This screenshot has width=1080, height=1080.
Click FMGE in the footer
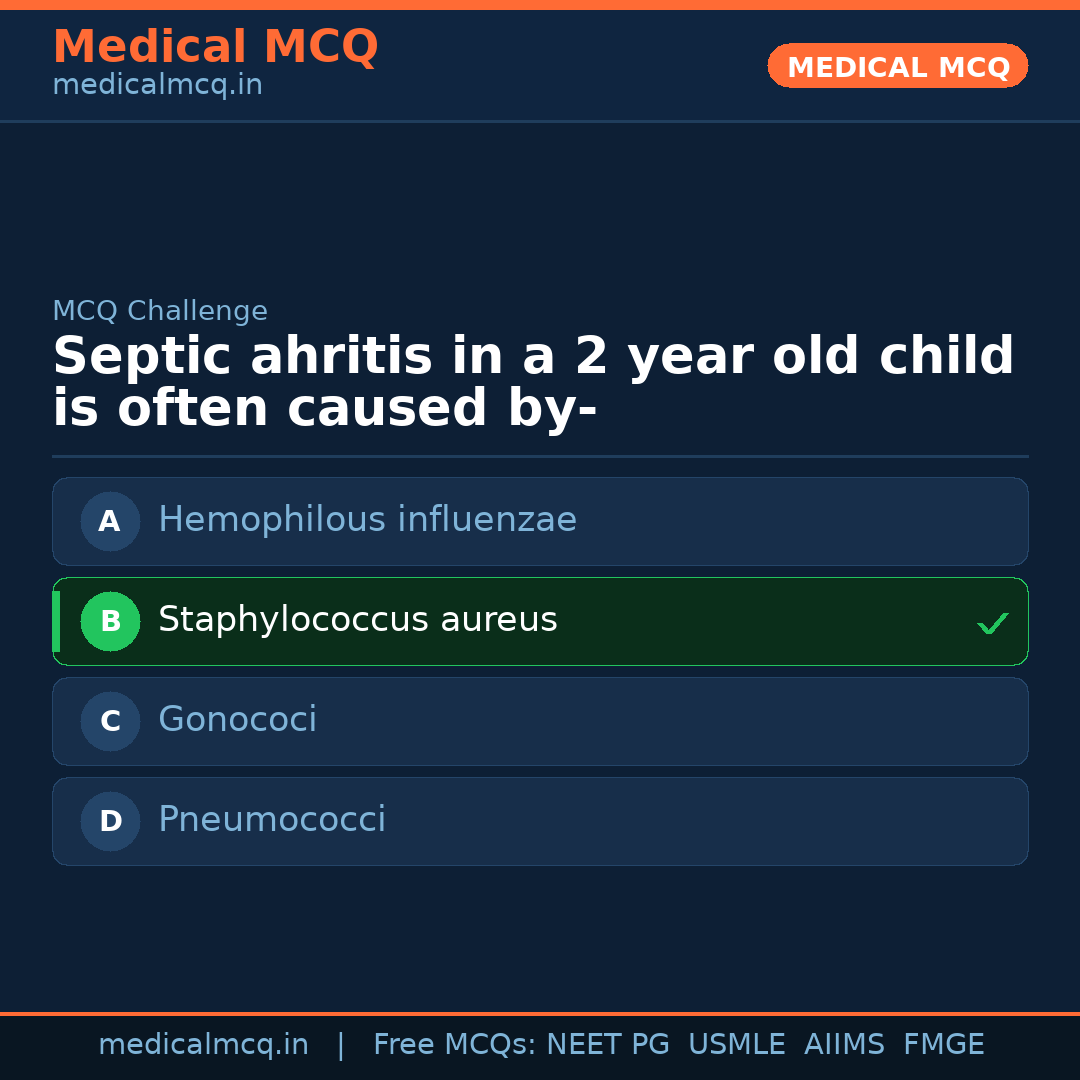(943, 1045)
